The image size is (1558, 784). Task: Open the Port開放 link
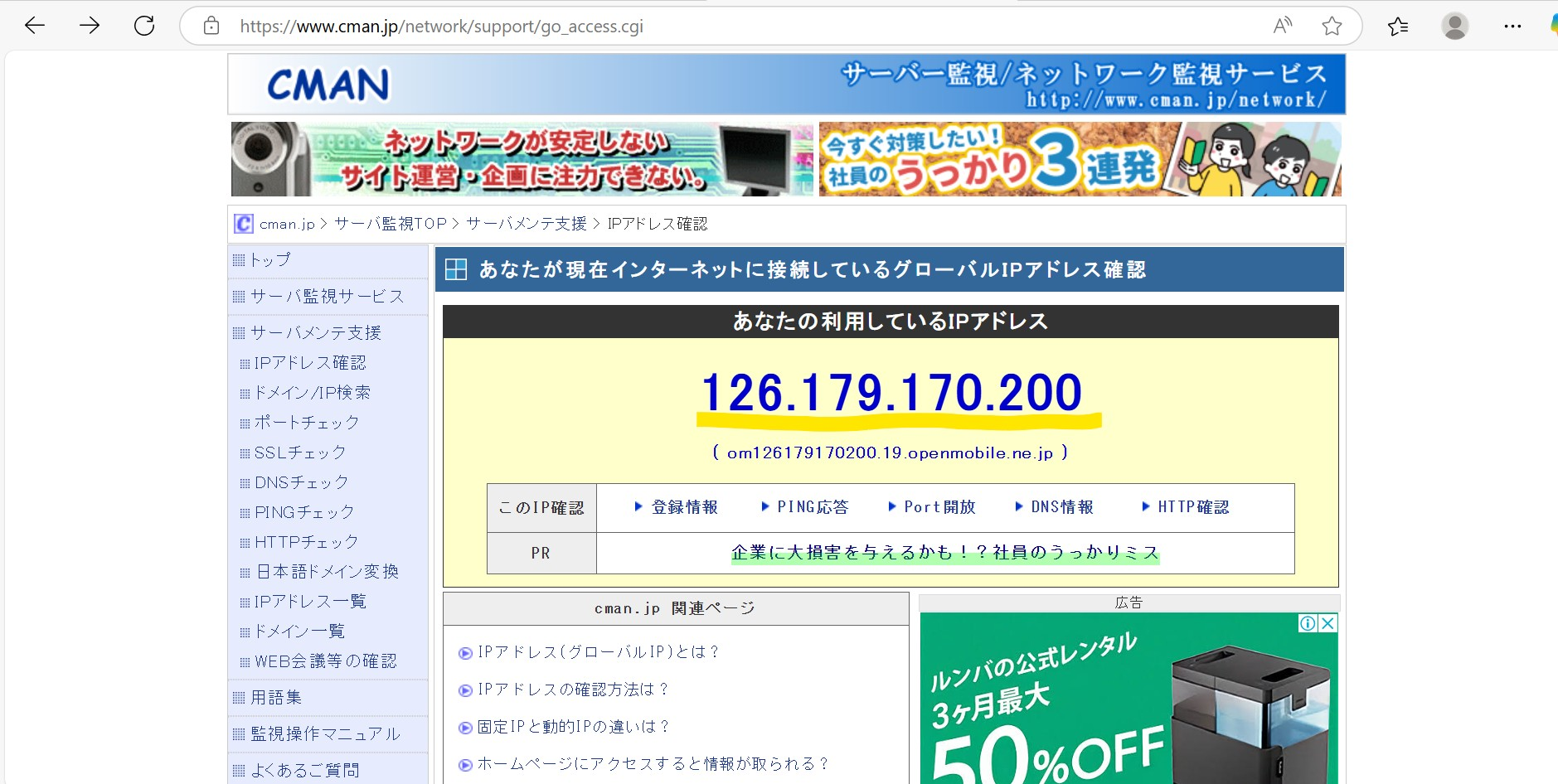click(939, 507)
